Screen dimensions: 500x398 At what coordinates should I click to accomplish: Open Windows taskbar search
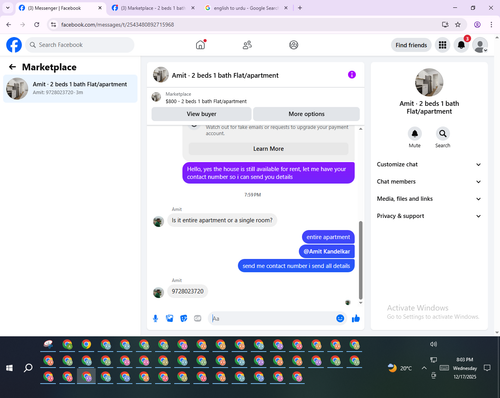click(28, 368)
